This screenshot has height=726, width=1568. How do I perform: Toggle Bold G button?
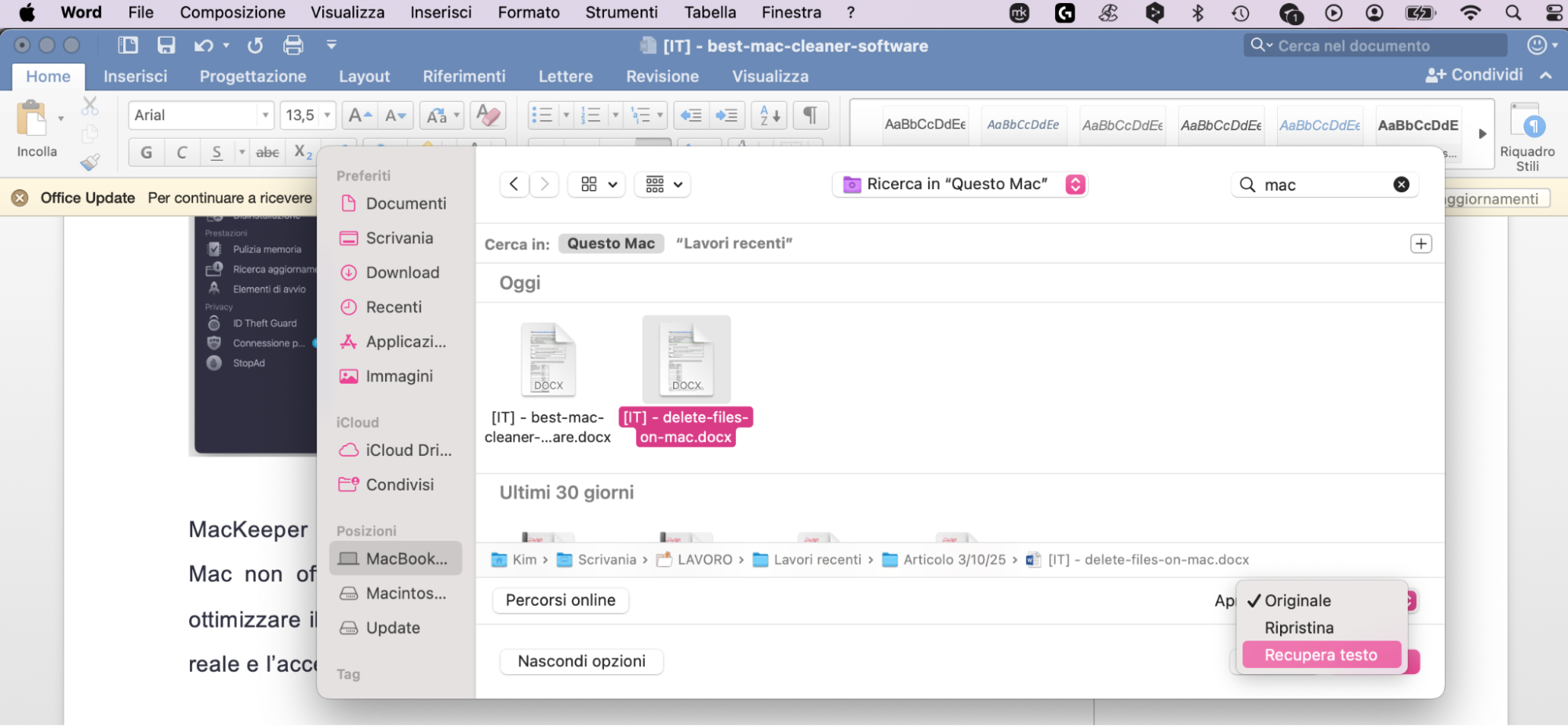(x=147, y=152)
